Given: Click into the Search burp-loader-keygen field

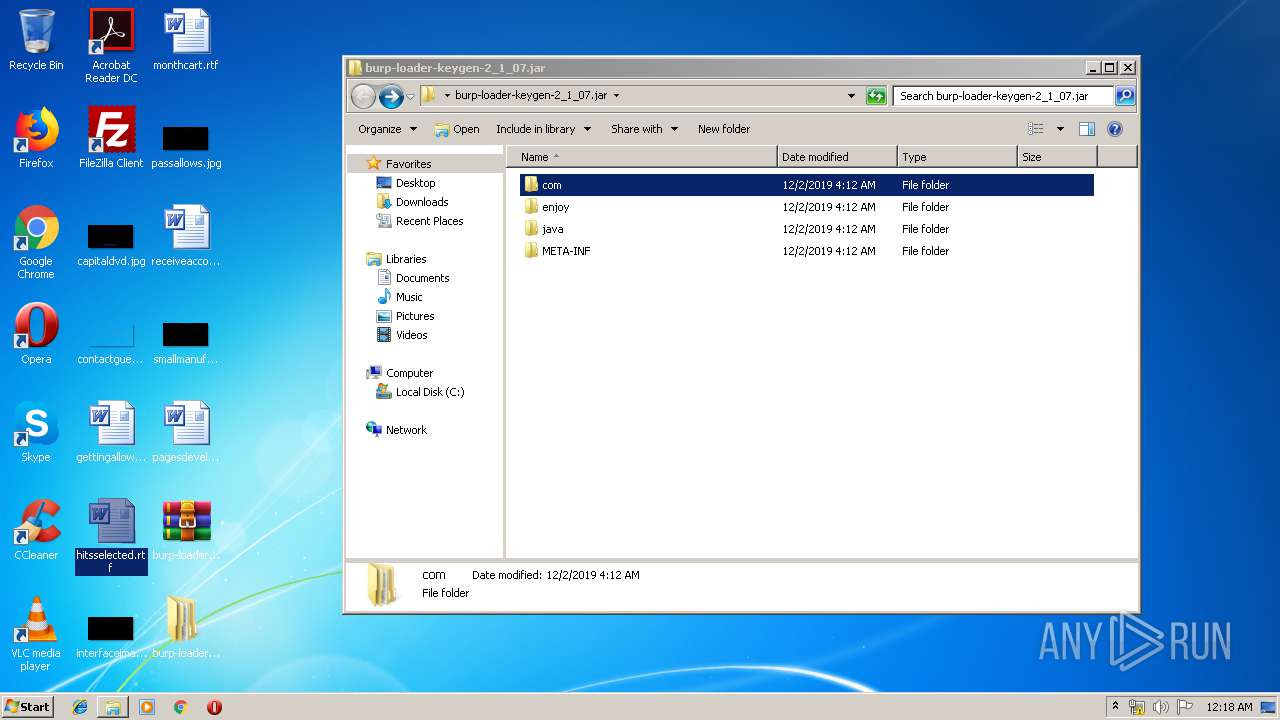Looking at the screenshot, I should point(1003,96).
